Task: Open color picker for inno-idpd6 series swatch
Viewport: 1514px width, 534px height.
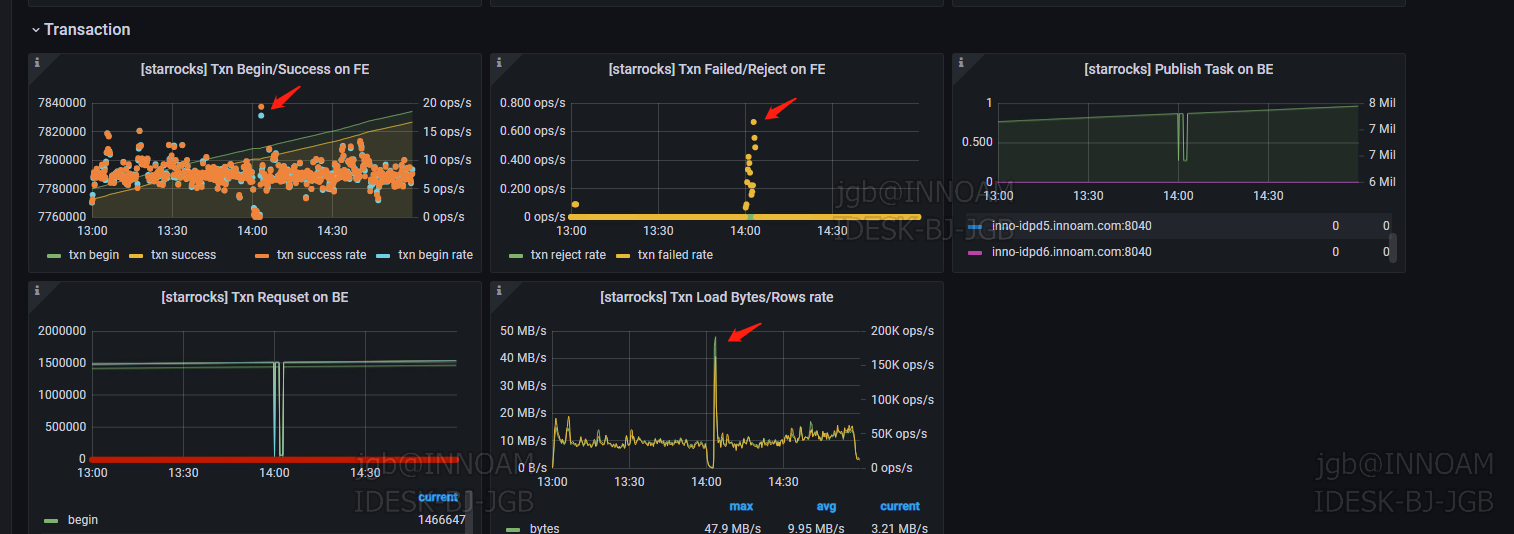Action: click(x=976, y=252)
